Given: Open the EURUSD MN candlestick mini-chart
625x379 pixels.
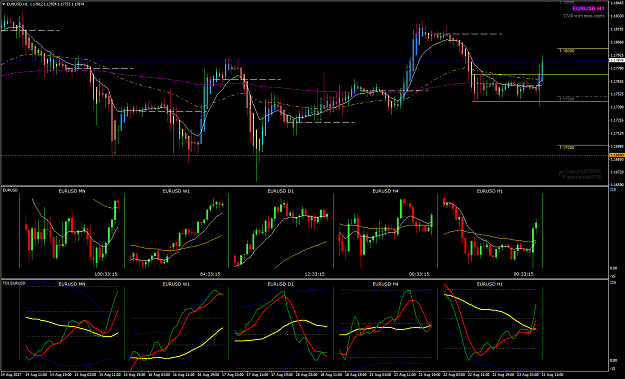Looking at the screenshot, I should [x=72, y=231].
